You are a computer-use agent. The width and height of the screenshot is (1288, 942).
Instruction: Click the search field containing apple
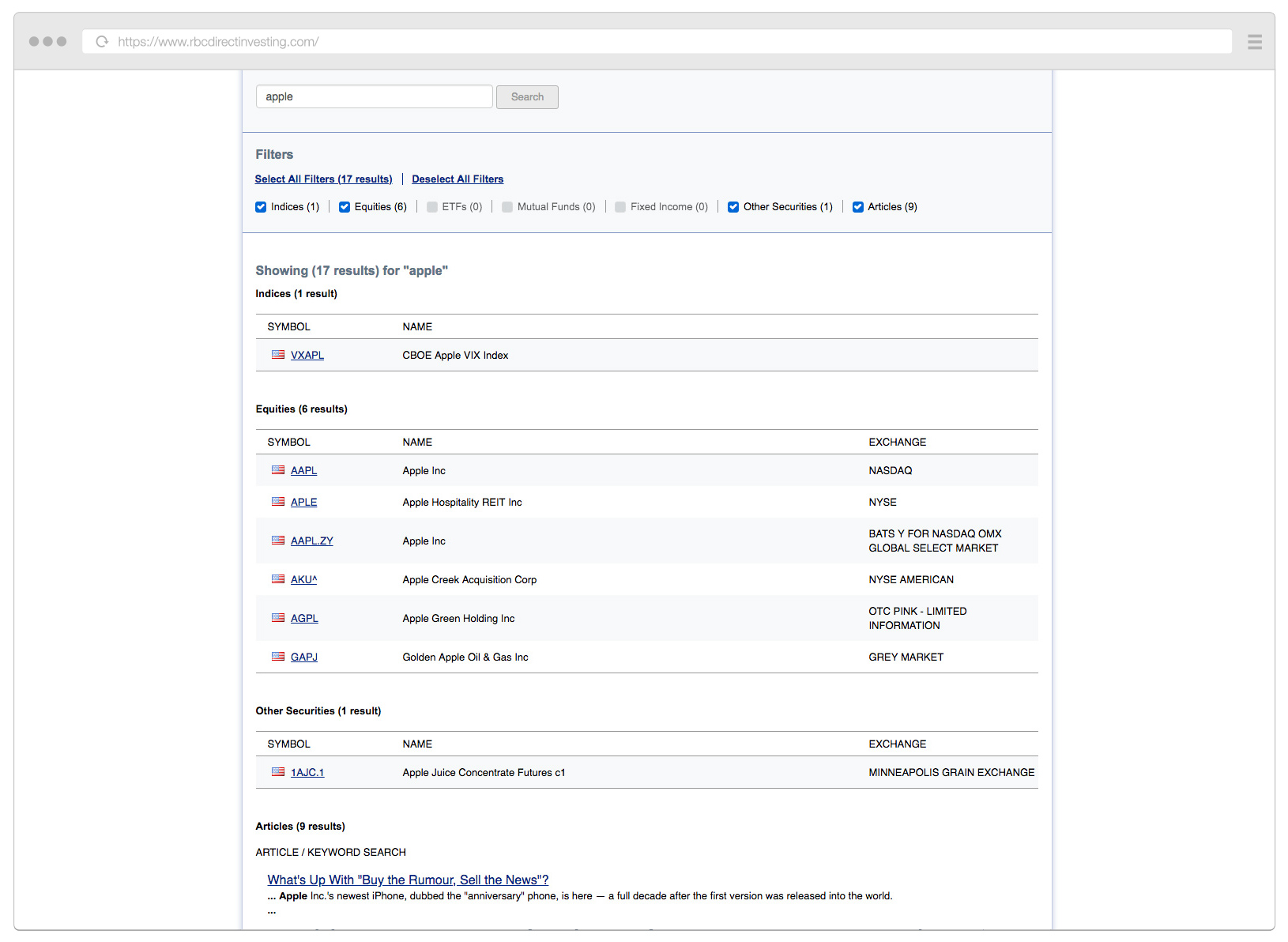[375, 96]
